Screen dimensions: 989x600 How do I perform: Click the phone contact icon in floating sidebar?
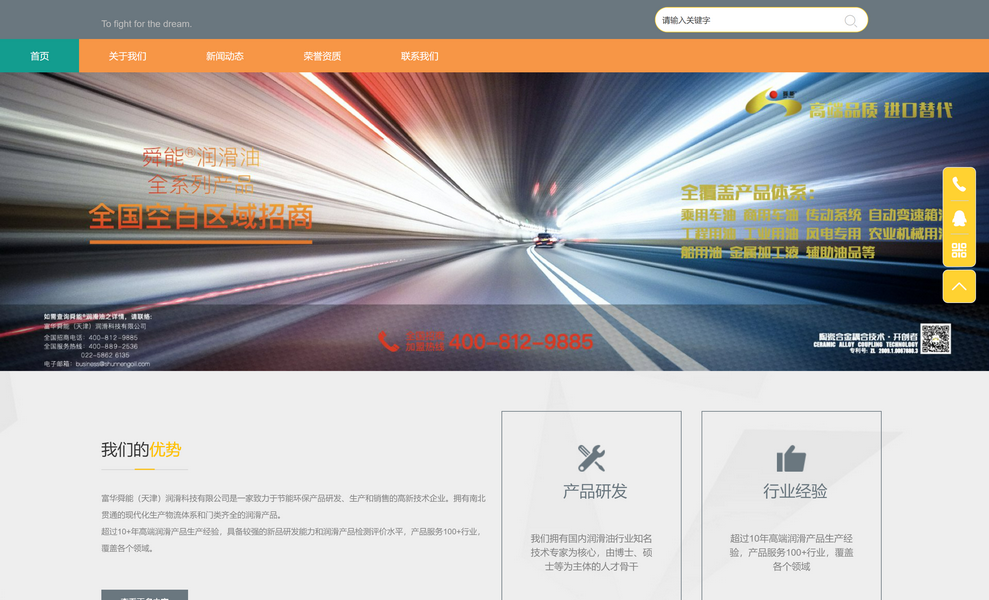(x=958, y=184)
